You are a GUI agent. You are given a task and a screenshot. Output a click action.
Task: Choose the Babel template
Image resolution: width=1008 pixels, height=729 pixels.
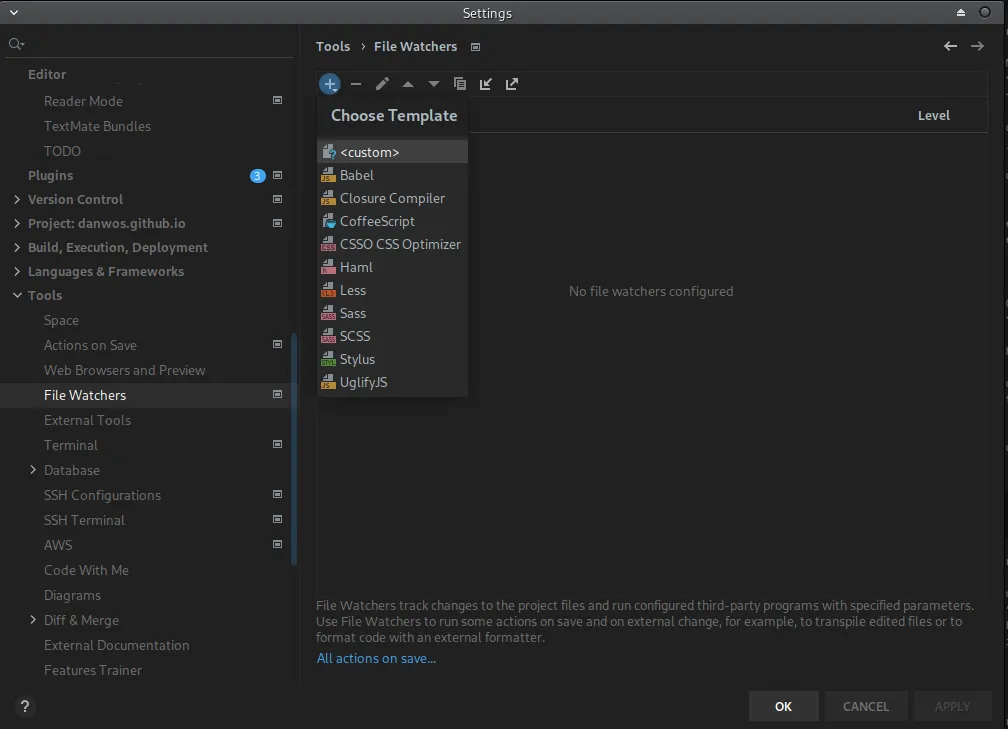[393, 175]
